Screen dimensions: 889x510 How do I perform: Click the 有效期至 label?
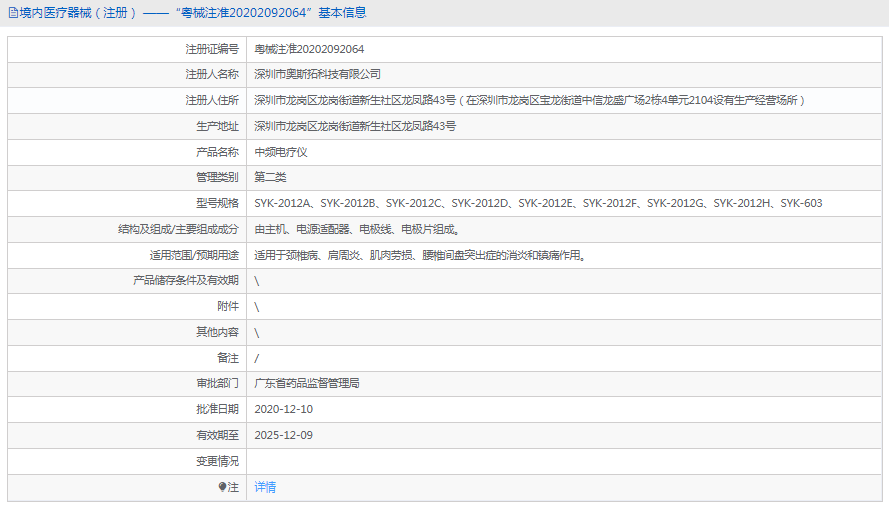218,435
